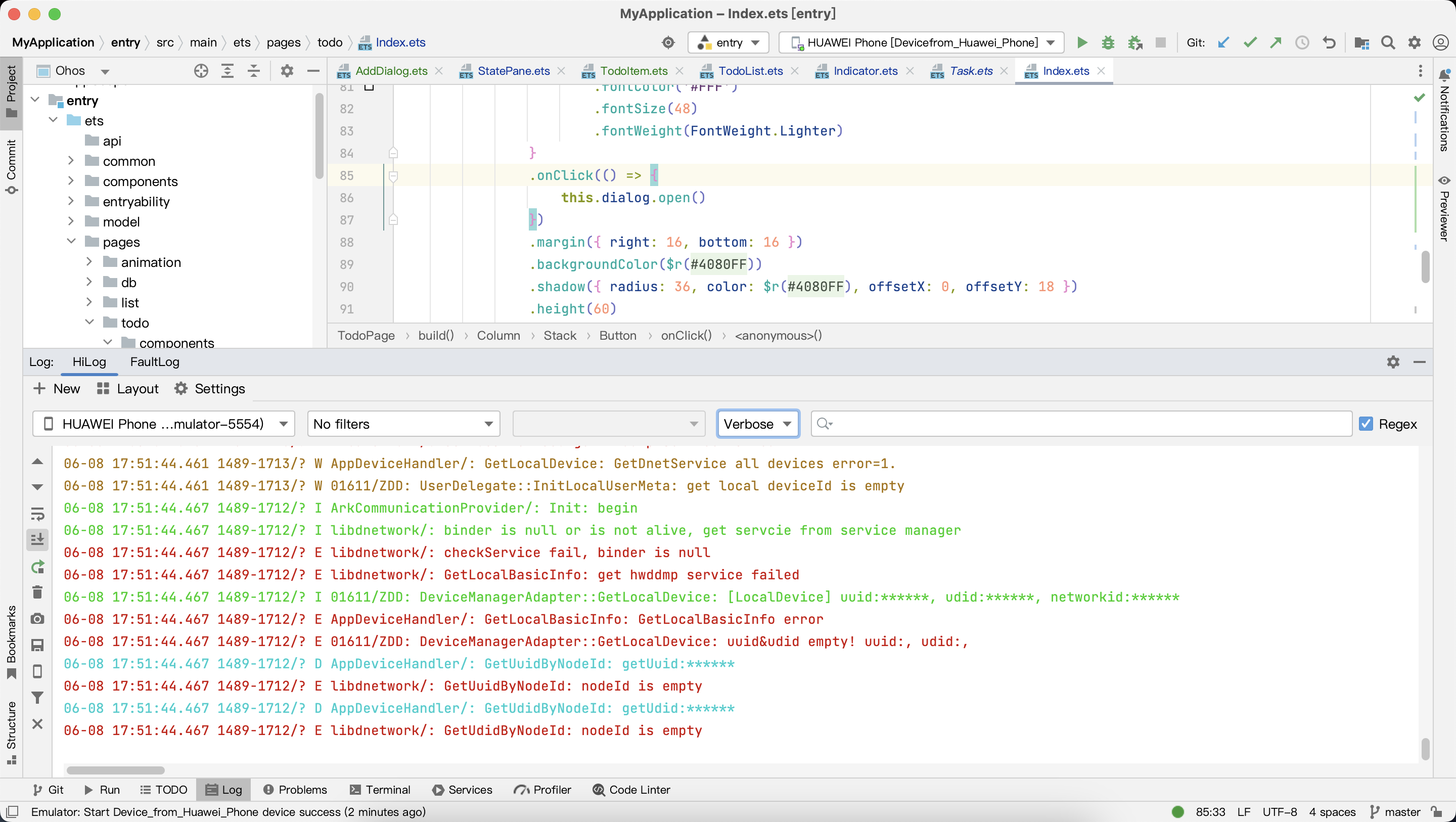This screenshot has width=1456, height=822.
Task: Open Log panel settings gear at right
Action: (x=1393, y=362)
